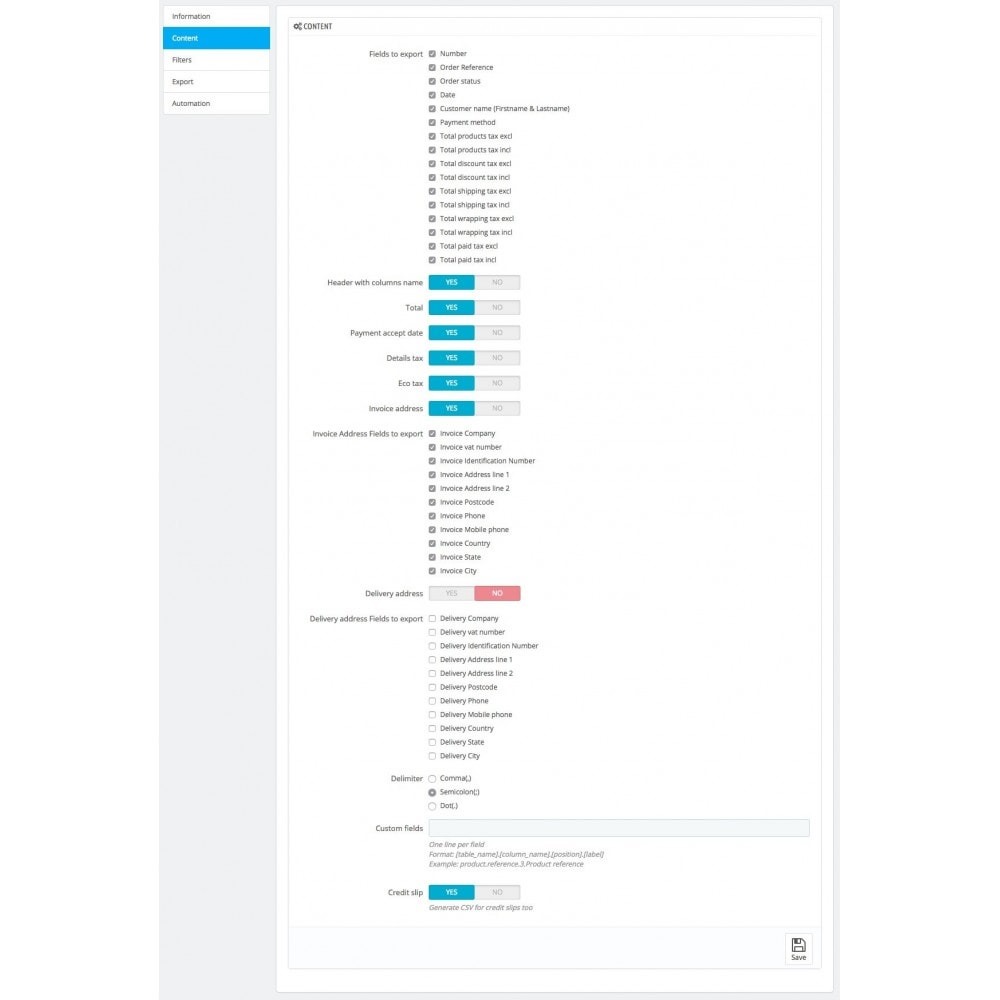The width and height of the screenshot is (1000, 1000).
Task: Disable the Credit slip option
Action: pyautogui.click(x=497, y=891)
